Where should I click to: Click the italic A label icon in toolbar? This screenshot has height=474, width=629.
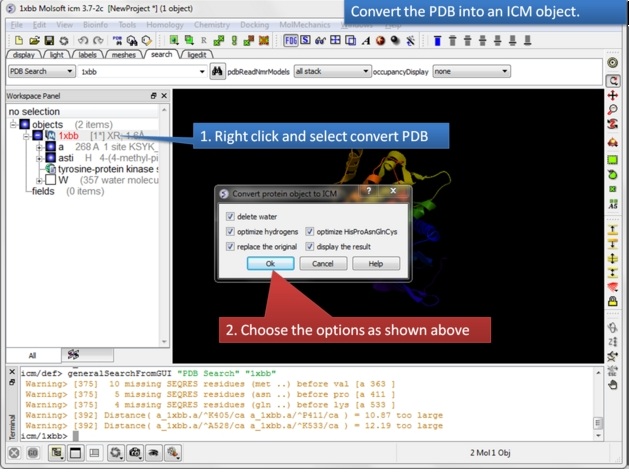tap(368, 40)
